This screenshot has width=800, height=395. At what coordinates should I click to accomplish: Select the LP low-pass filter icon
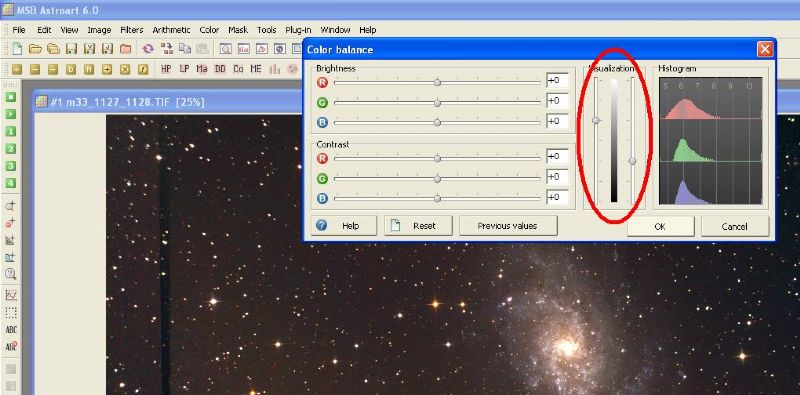(x=184, y=69)
